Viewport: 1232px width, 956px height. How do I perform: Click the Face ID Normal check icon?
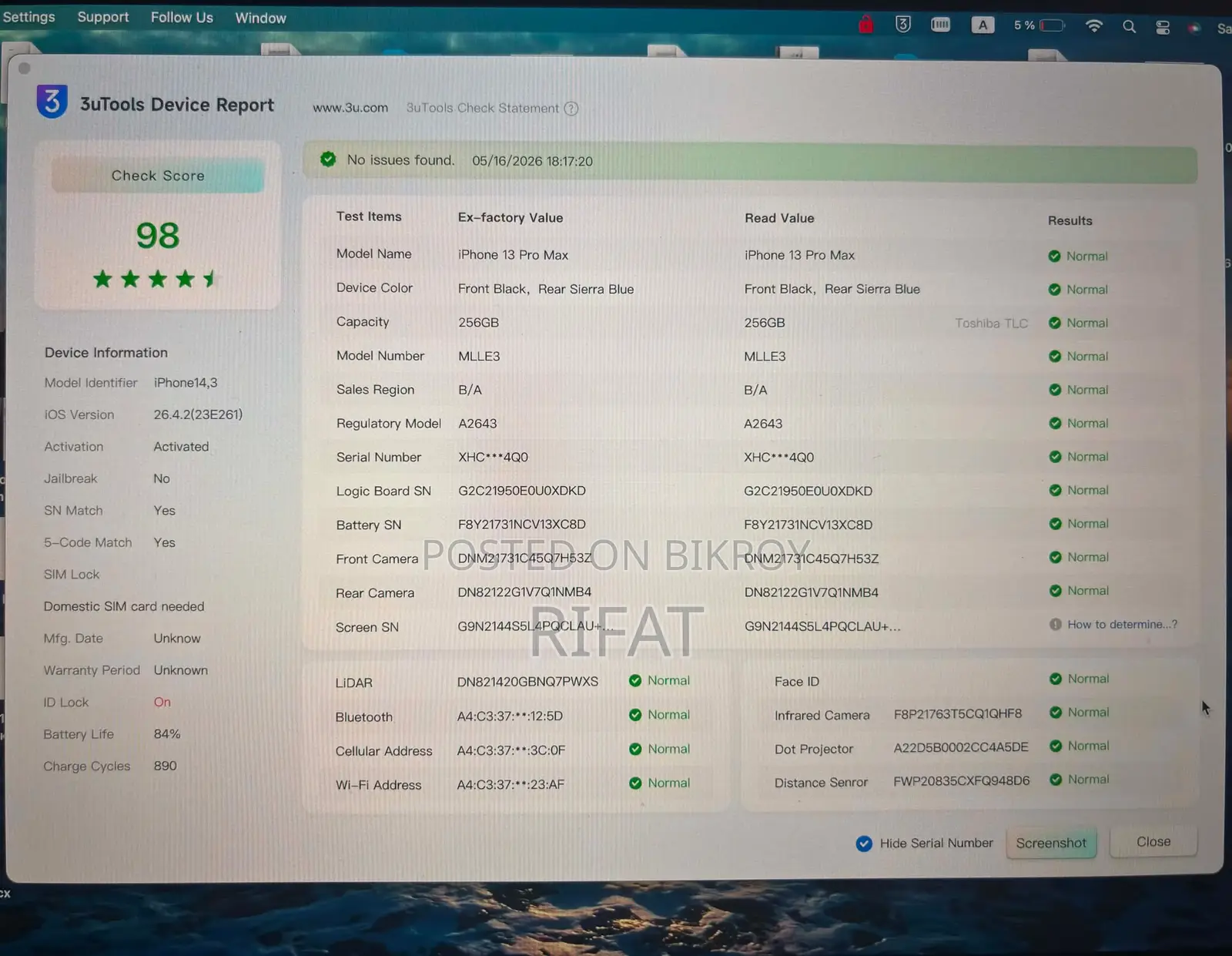point(1056,679)
